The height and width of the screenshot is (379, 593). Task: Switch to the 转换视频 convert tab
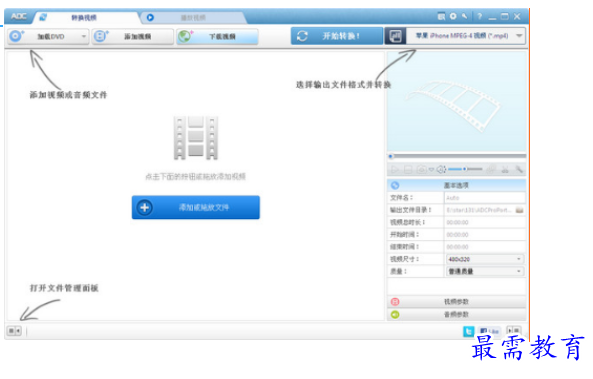pyautogui.click(x=84, y=17)
